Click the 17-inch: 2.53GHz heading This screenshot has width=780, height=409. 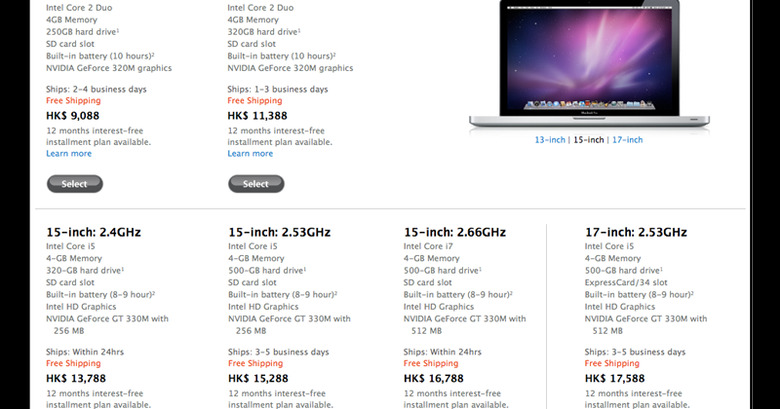click(x=636, y=232)
